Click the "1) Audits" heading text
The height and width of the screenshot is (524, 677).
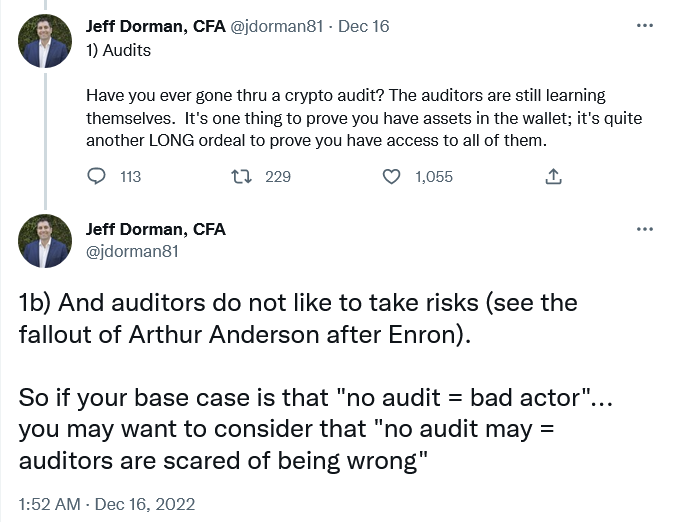118,49
